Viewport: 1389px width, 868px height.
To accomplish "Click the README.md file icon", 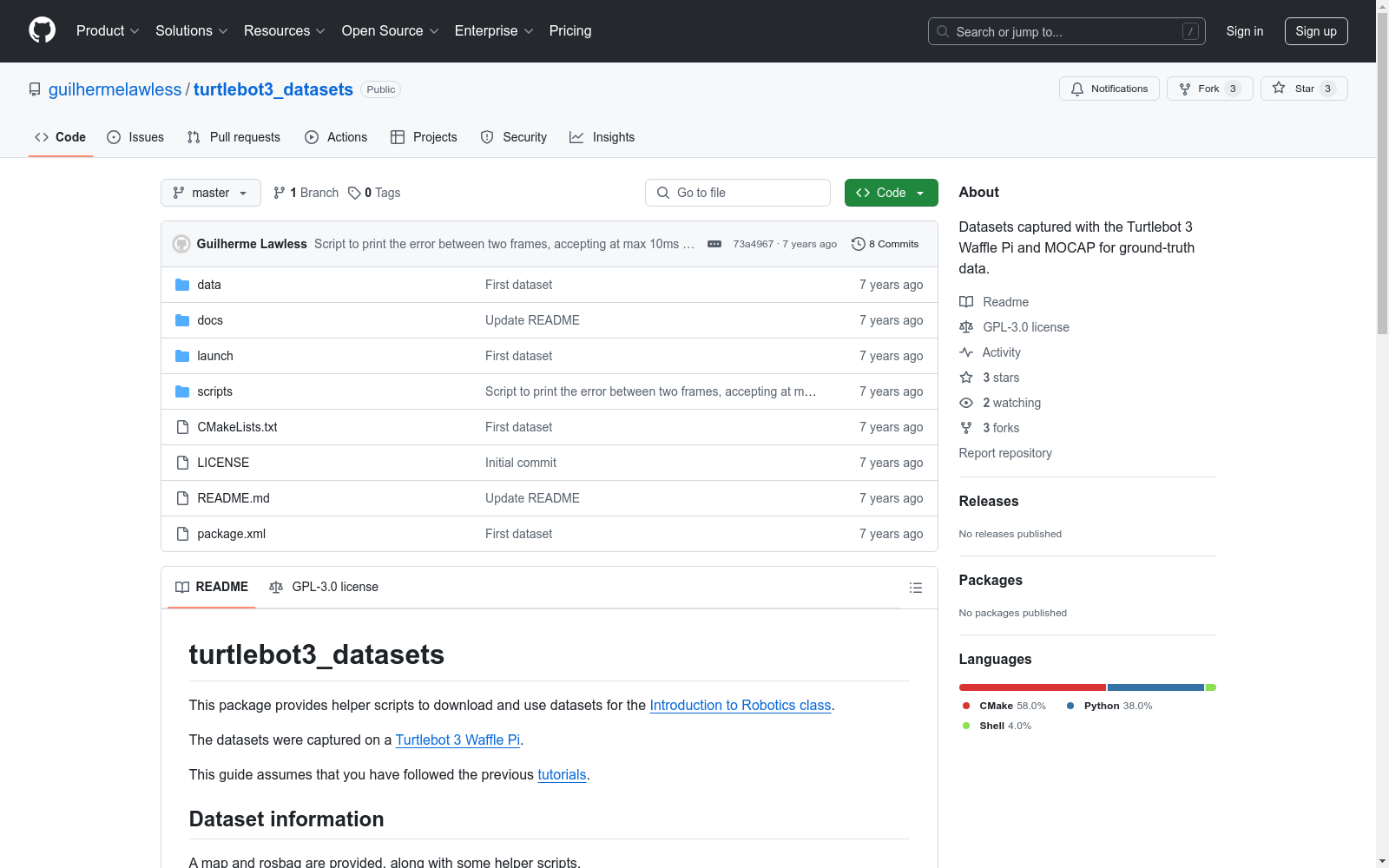I will [182, 498].
